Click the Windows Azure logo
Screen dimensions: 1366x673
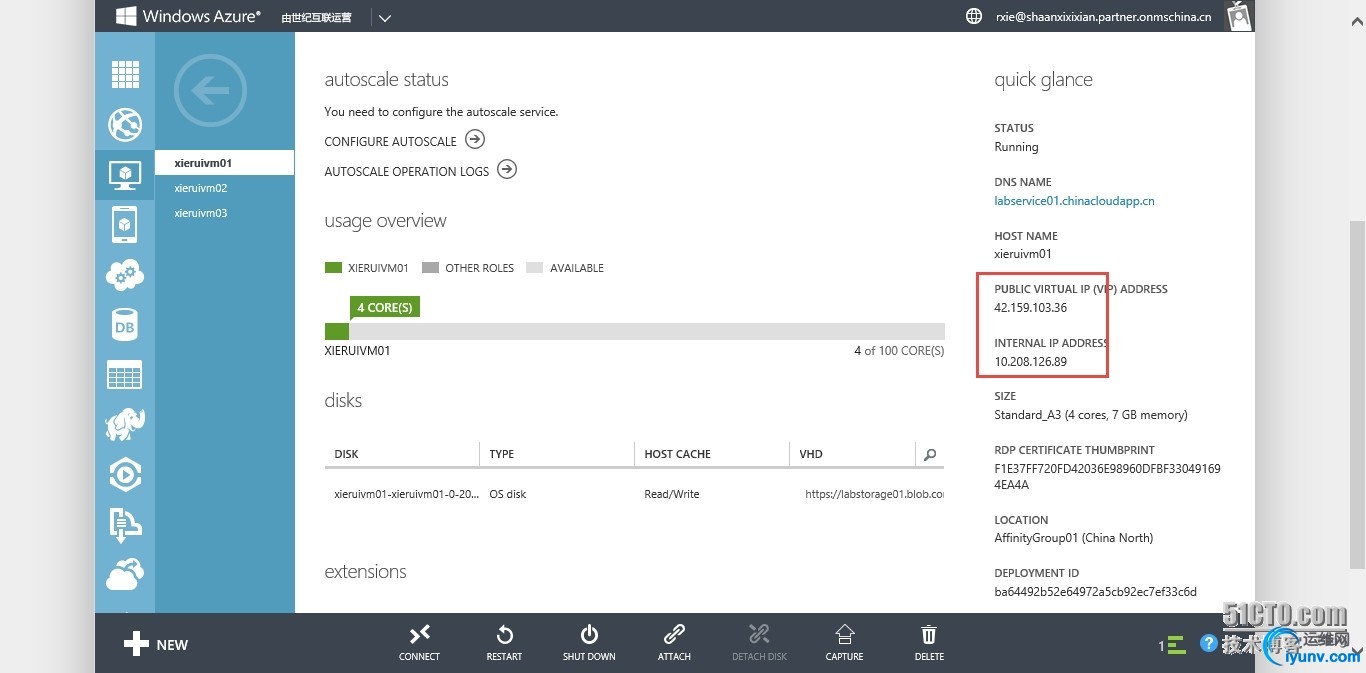tap(188, 16)
